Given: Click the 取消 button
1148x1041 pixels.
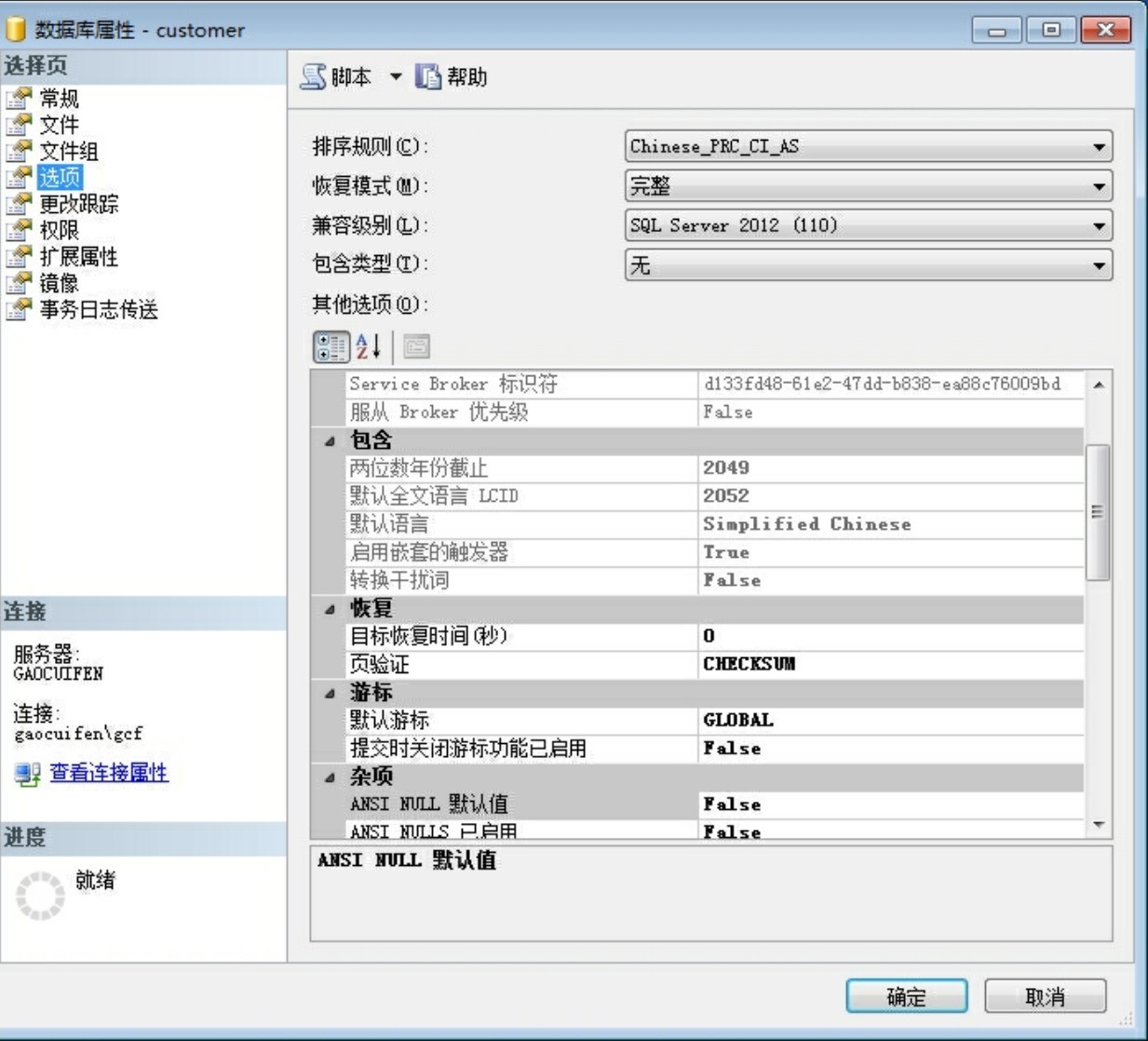Looking at the screenshot, I should coord(1046,996).
